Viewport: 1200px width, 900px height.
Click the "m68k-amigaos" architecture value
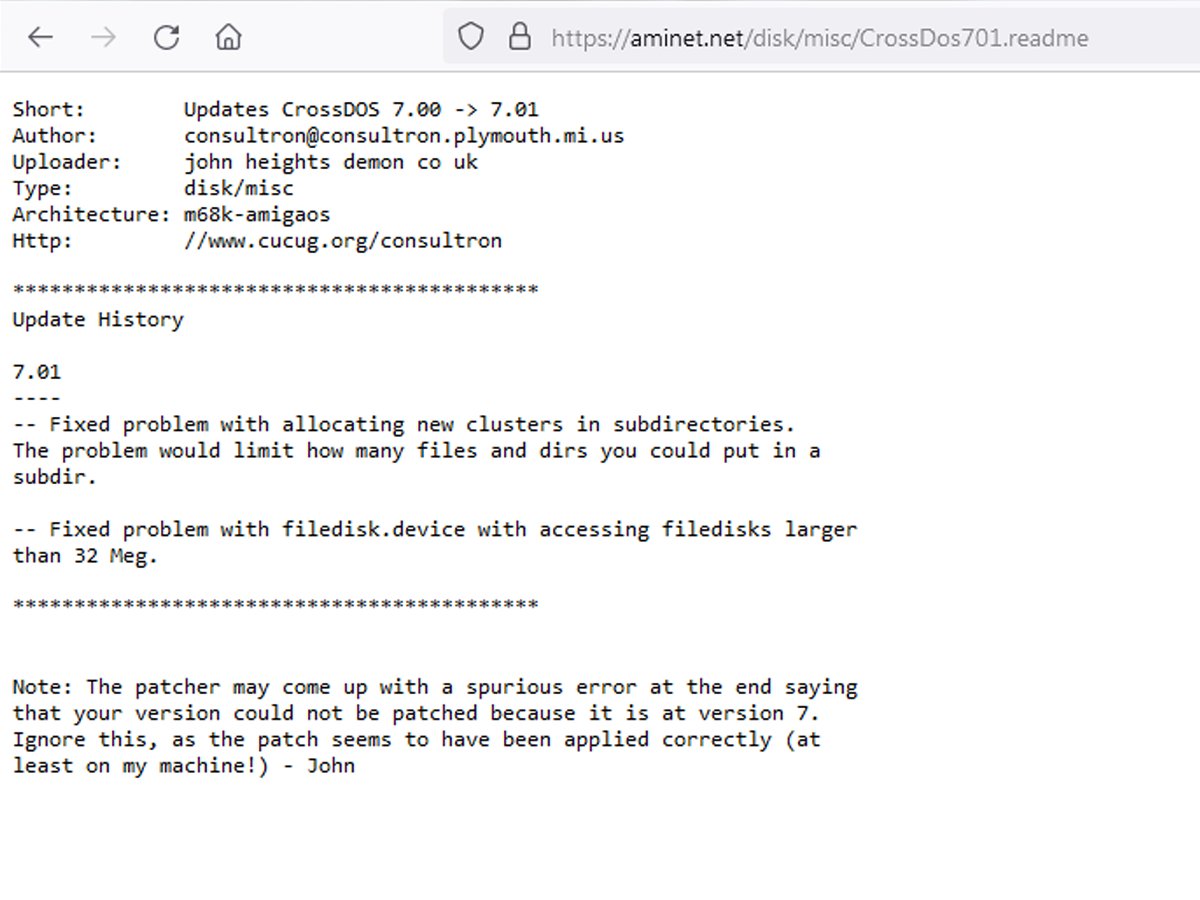pos(257,214)
